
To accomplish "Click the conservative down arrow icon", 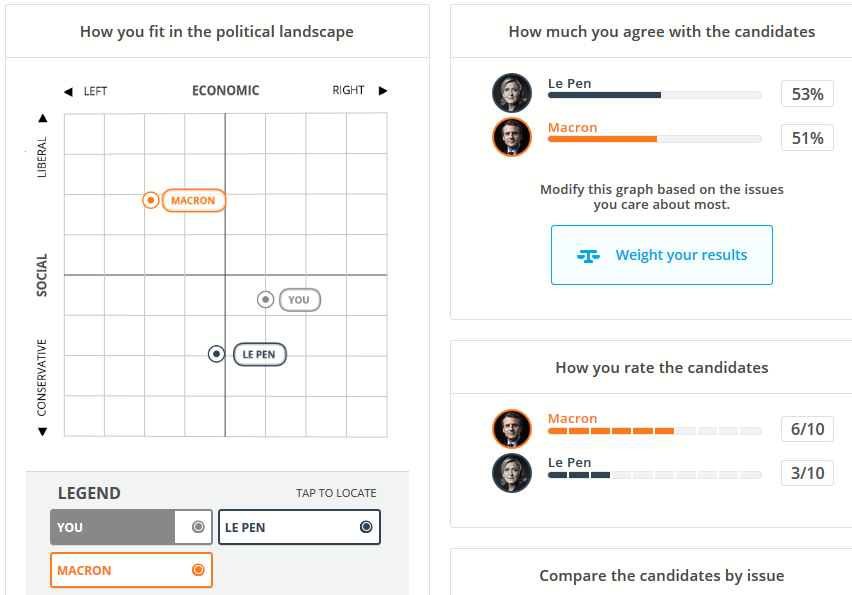I will pyautogui.click(x=42, y=431).
